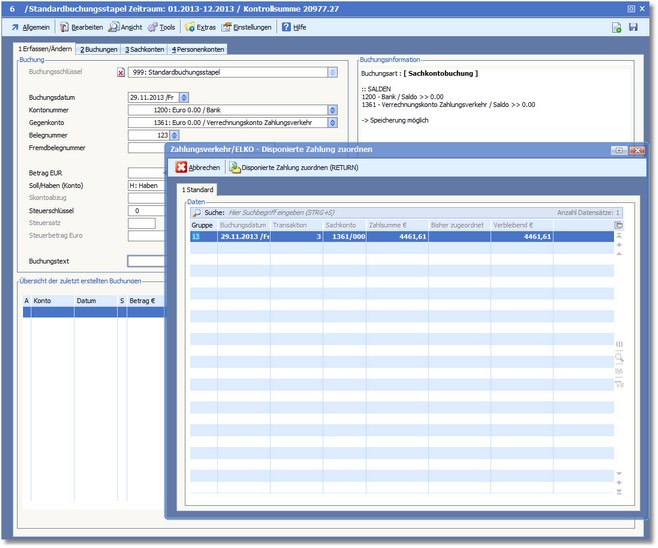658x548 pixels.
Task: Open the Ansicht menu
Action: coord(131,27)
